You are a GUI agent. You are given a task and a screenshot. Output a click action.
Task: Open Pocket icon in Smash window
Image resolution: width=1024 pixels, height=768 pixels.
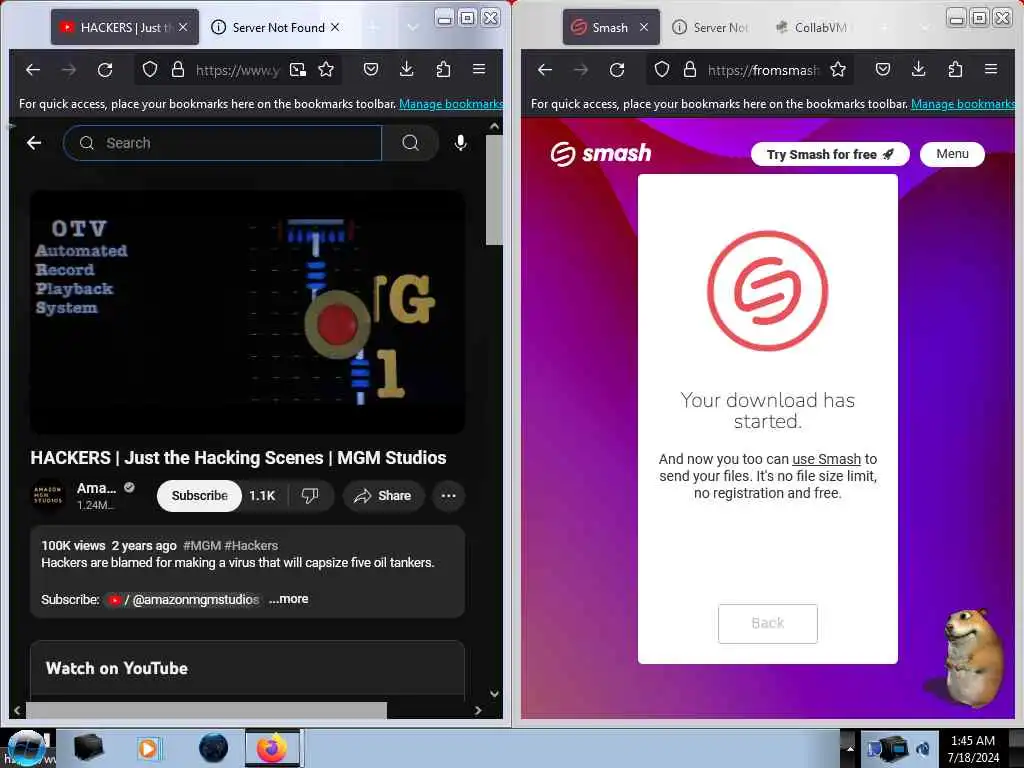[883, 69]
